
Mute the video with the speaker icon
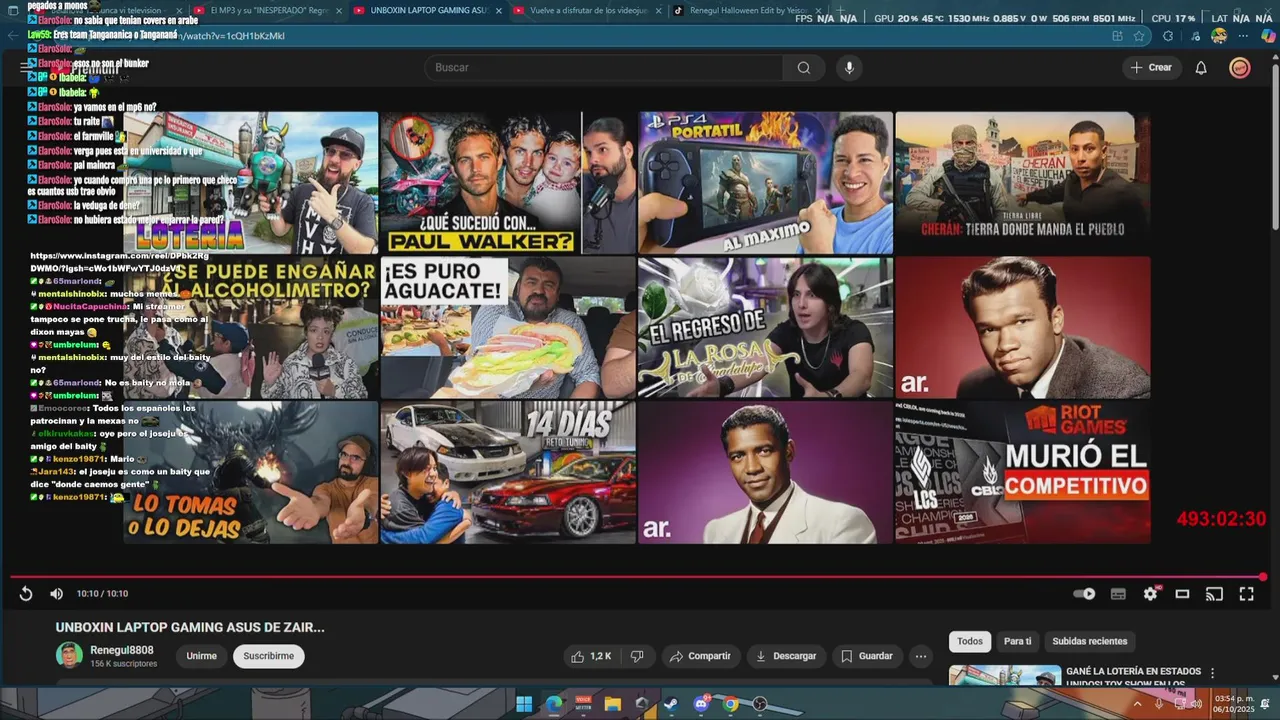point(56,594)
